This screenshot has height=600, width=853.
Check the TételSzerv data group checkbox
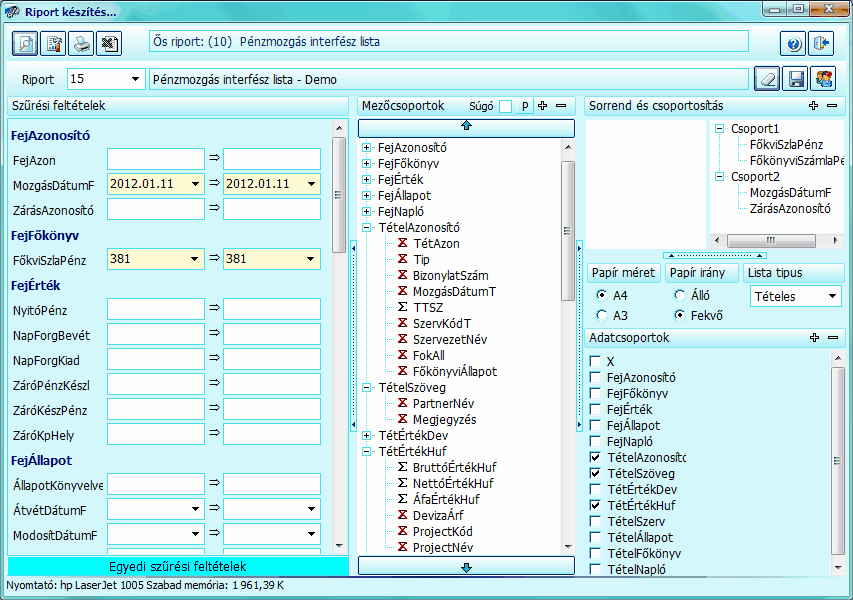pos(596,521)
